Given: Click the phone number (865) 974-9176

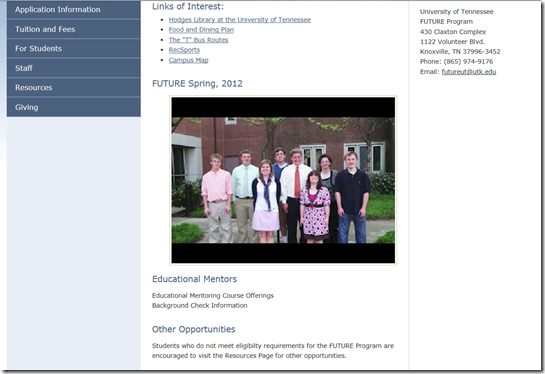Looking at the screenshot, I should point(468,62).
